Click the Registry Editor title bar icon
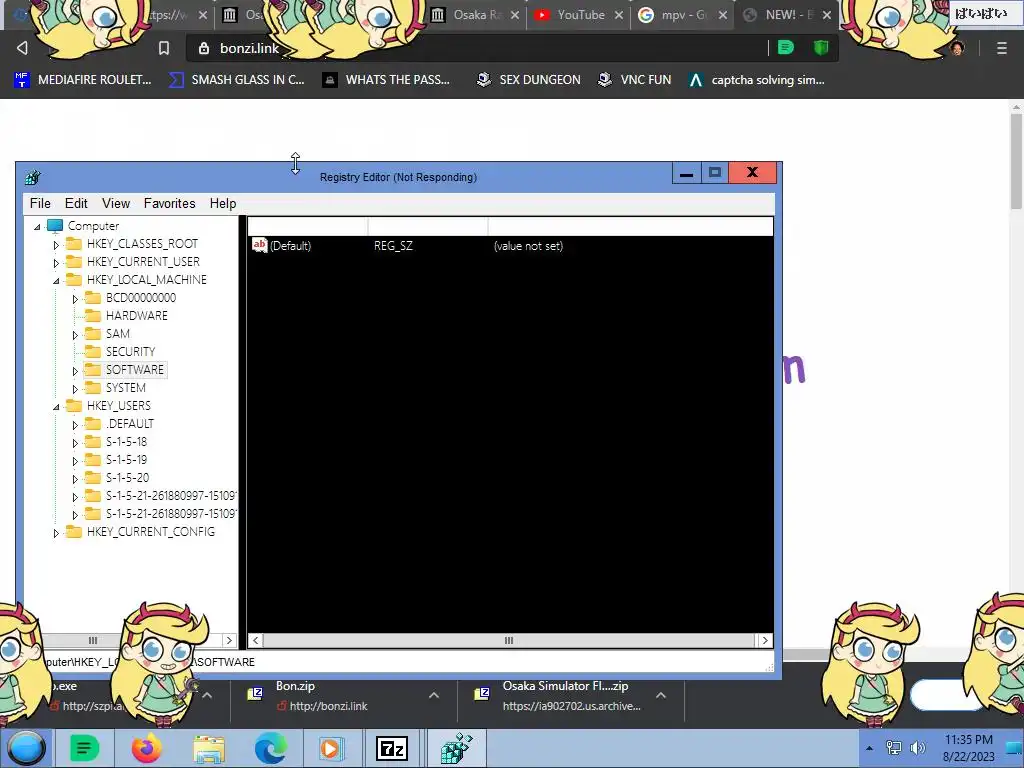This screenshot has height=768, width=1024. [33, 177]
